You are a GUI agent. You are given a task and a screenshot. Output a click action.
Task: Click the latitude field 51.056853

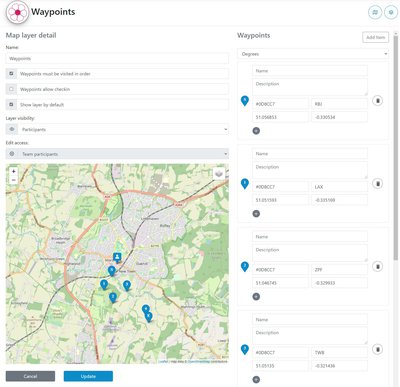280,117
